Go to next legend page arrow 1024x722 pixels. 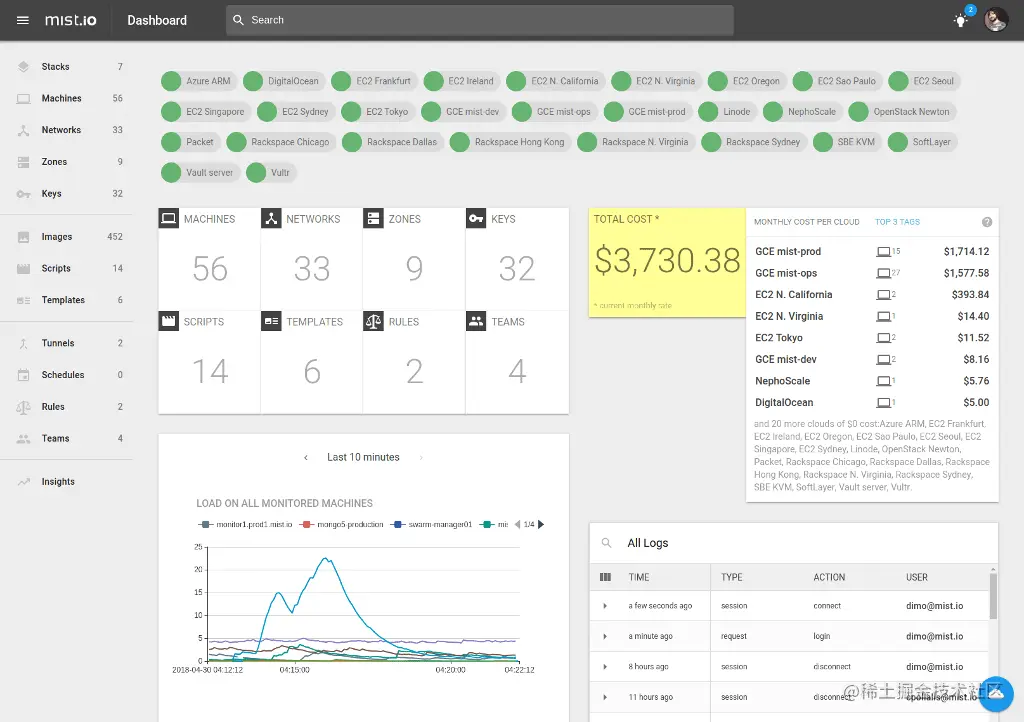point(541,524)
